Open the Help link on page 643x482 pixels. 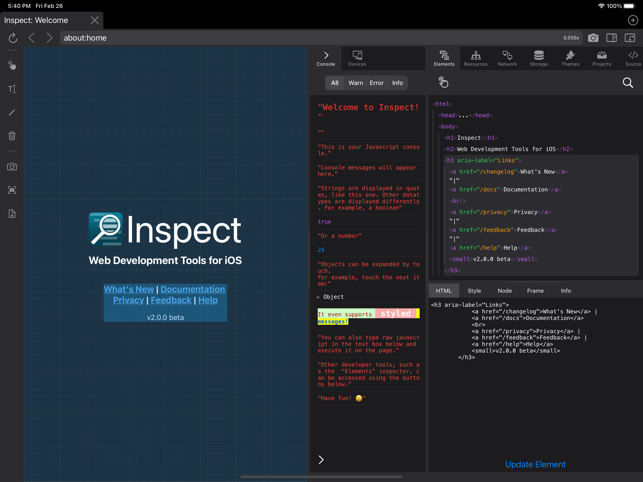[208, 300]
